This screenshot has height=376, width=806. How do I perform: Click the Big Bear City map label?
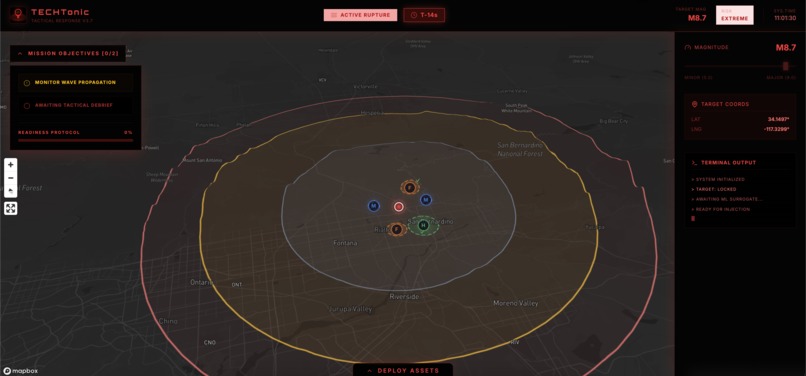[614, 121]
